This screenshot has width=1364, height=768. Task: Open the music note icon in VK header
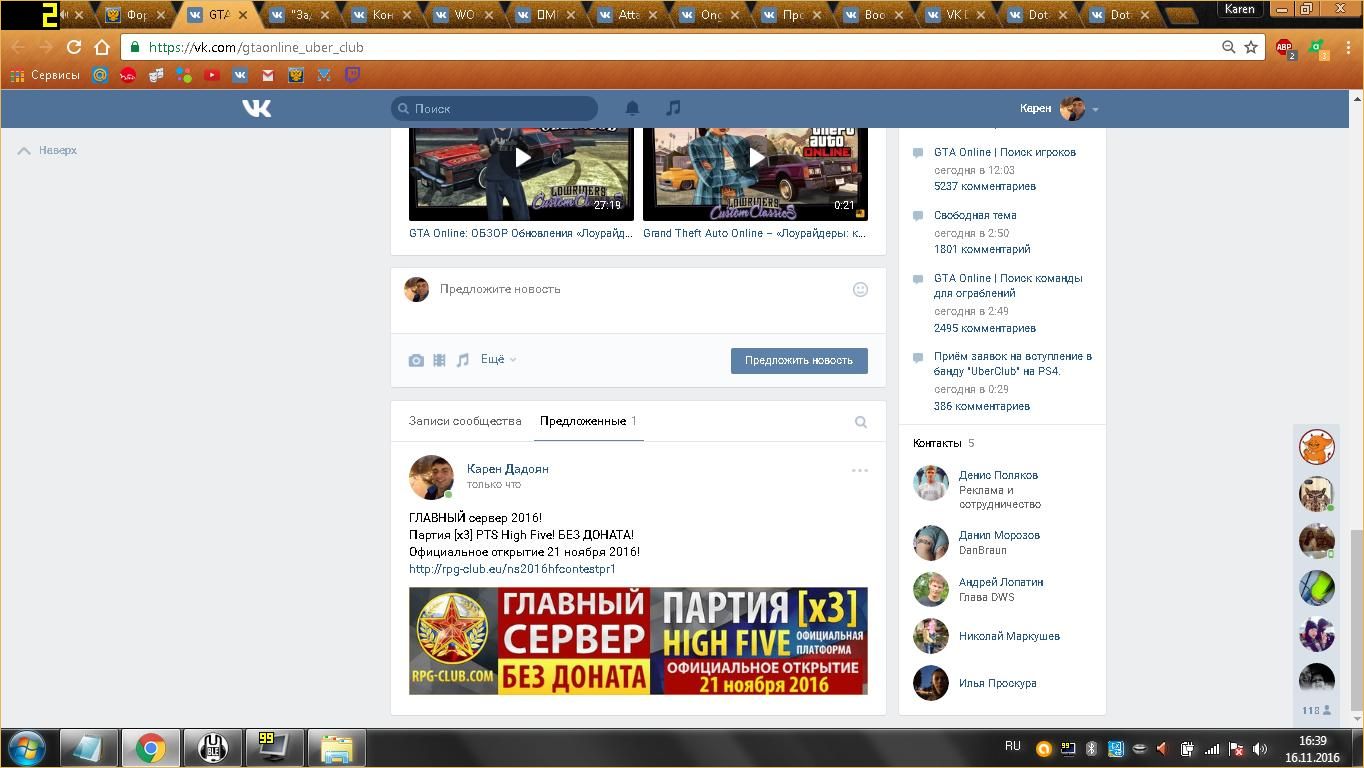click(x=673, y=108)
